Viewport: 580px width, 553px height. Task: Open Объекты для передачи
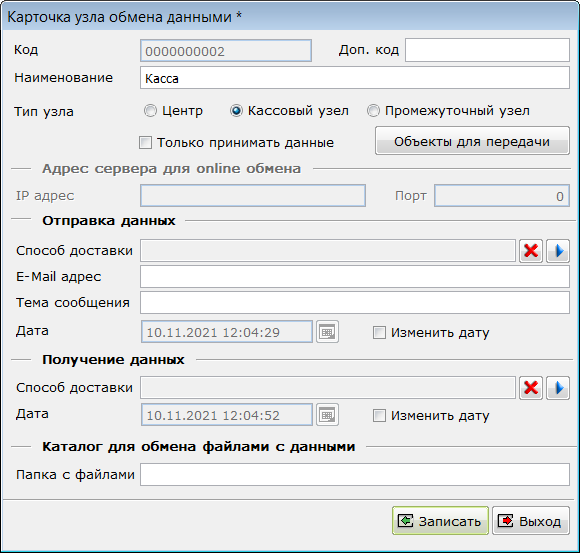click(472, 141)
